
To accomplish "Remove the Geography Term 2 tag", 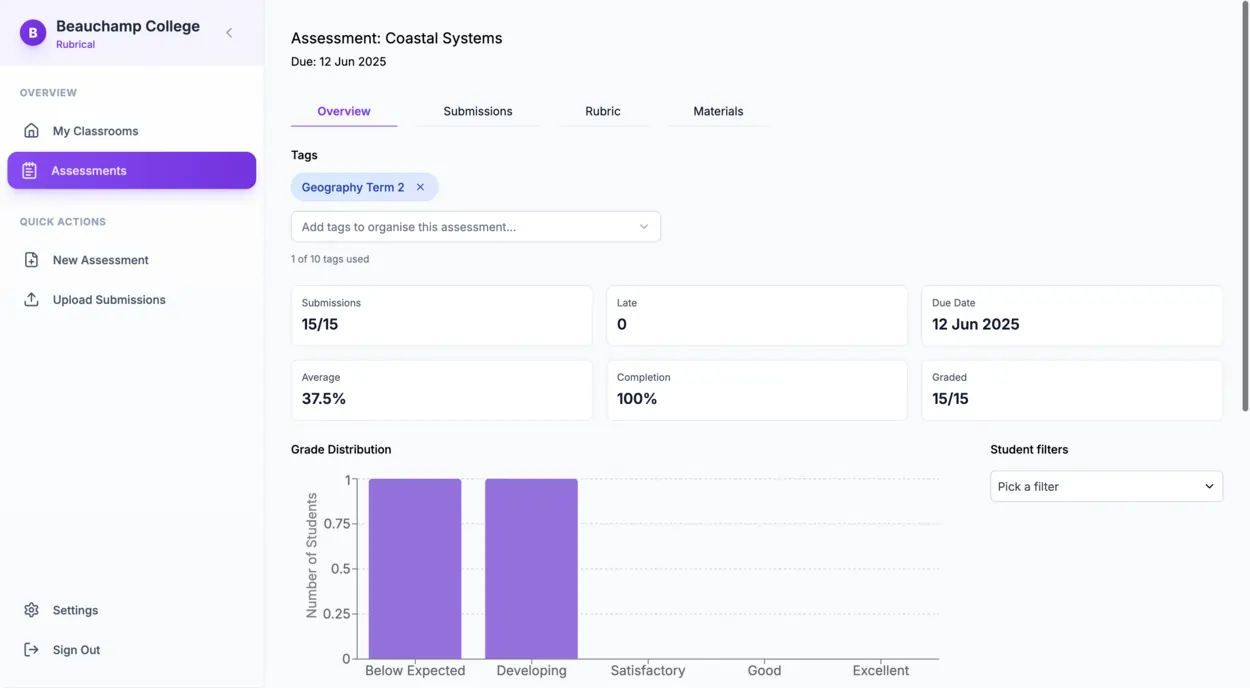I will pos(420,187).
